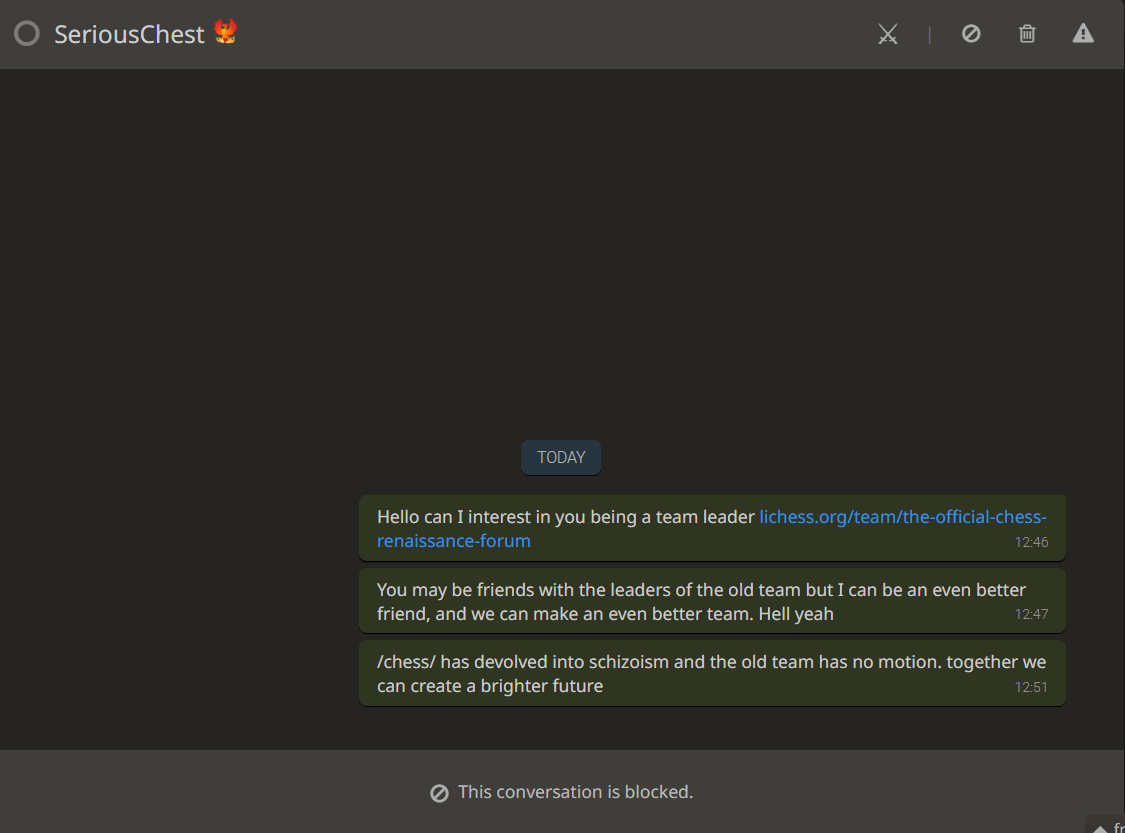Challenge SeriousChest with the crossed swords icon
This screenshot has height=833, width=1125.
click(x=888, y=34)
